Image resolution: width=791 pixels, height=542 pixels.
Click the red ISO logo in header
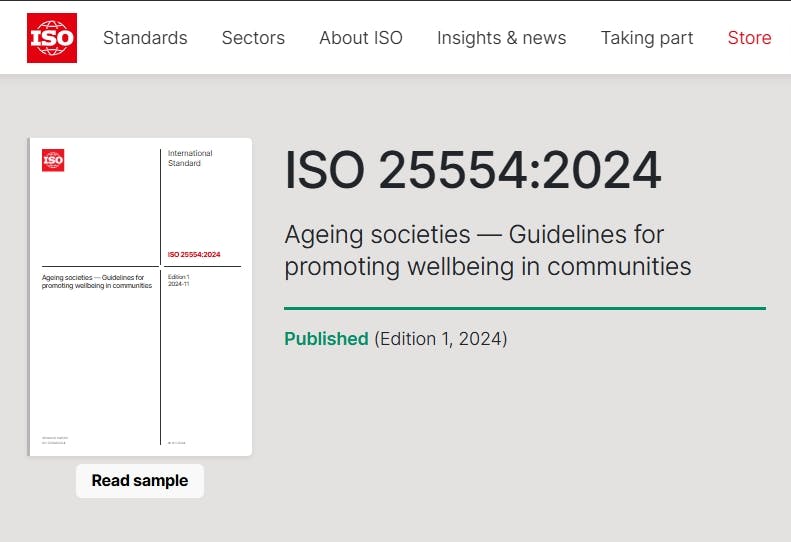tap(52, 38)
